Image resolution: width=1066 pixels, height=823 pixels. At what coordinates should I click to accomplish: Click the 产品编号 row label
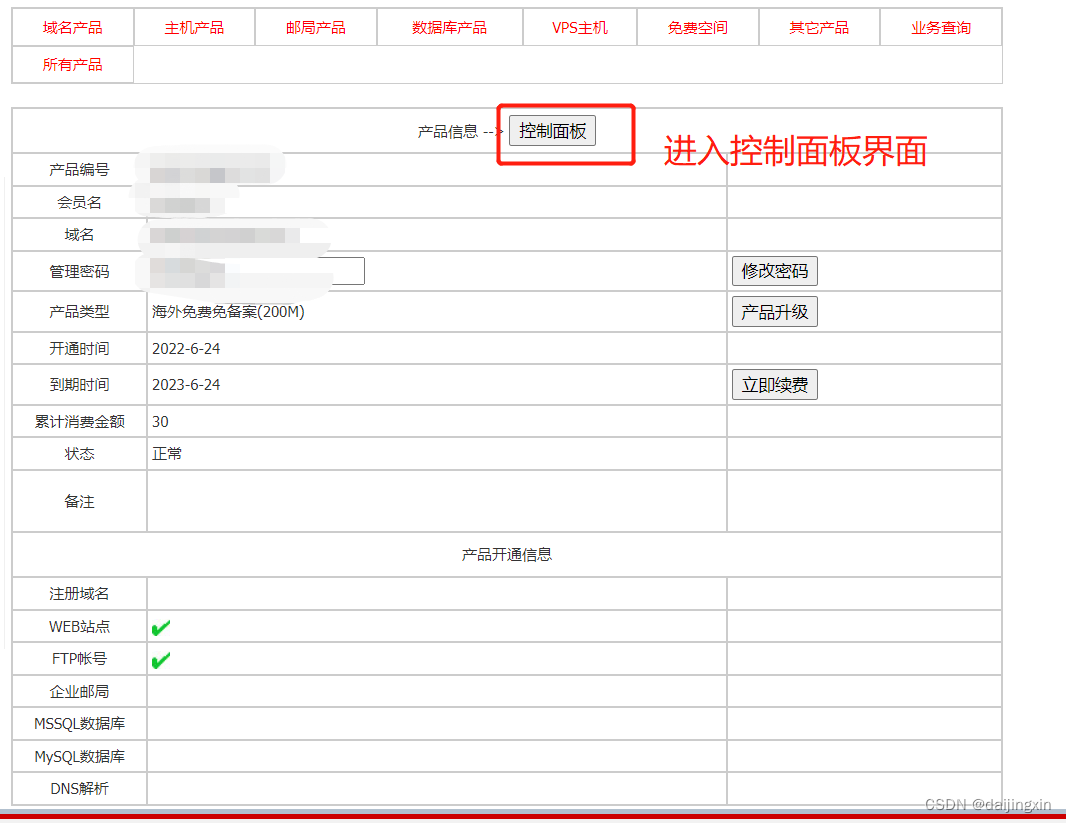tap(79, 169)
